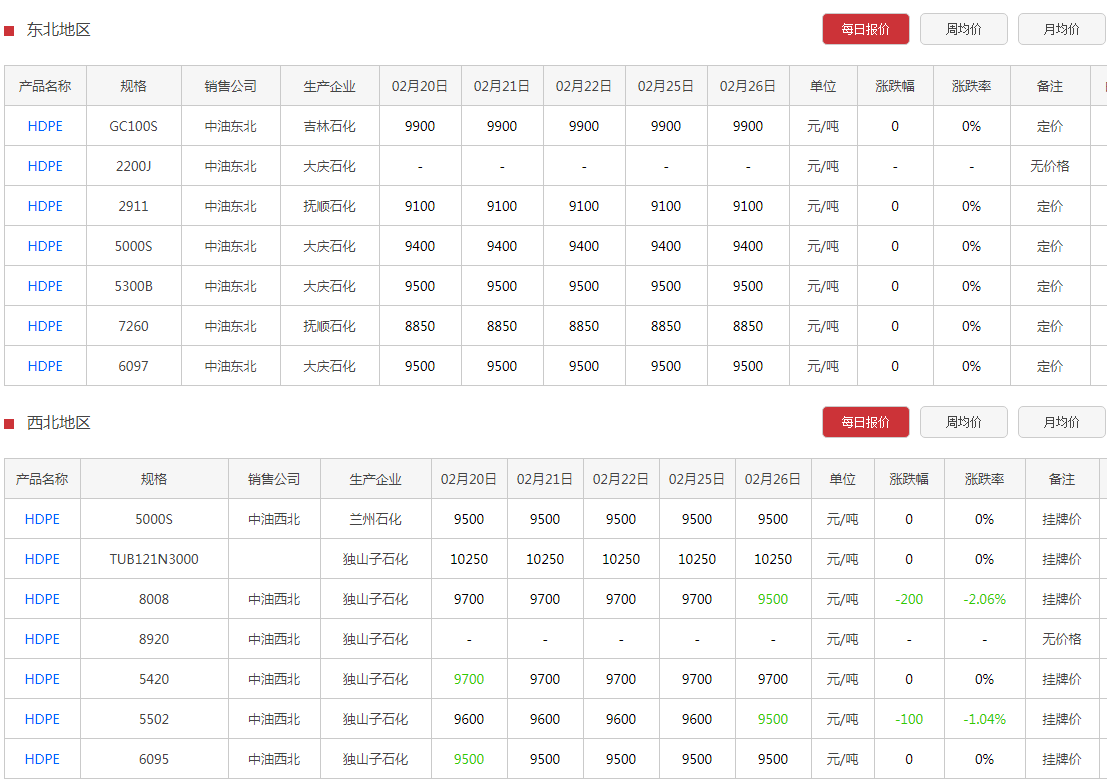Viewport: 1107px width, 784px height.
Task: Open HDPE link for 6095 row
Action: (x=42, y=759)
